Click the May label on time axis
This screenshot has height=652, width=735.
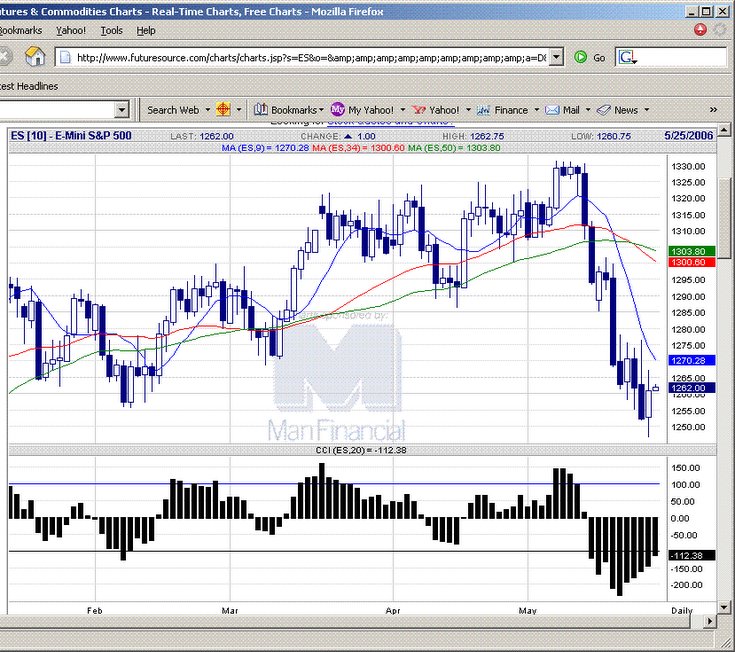click(x=527, y=611)
